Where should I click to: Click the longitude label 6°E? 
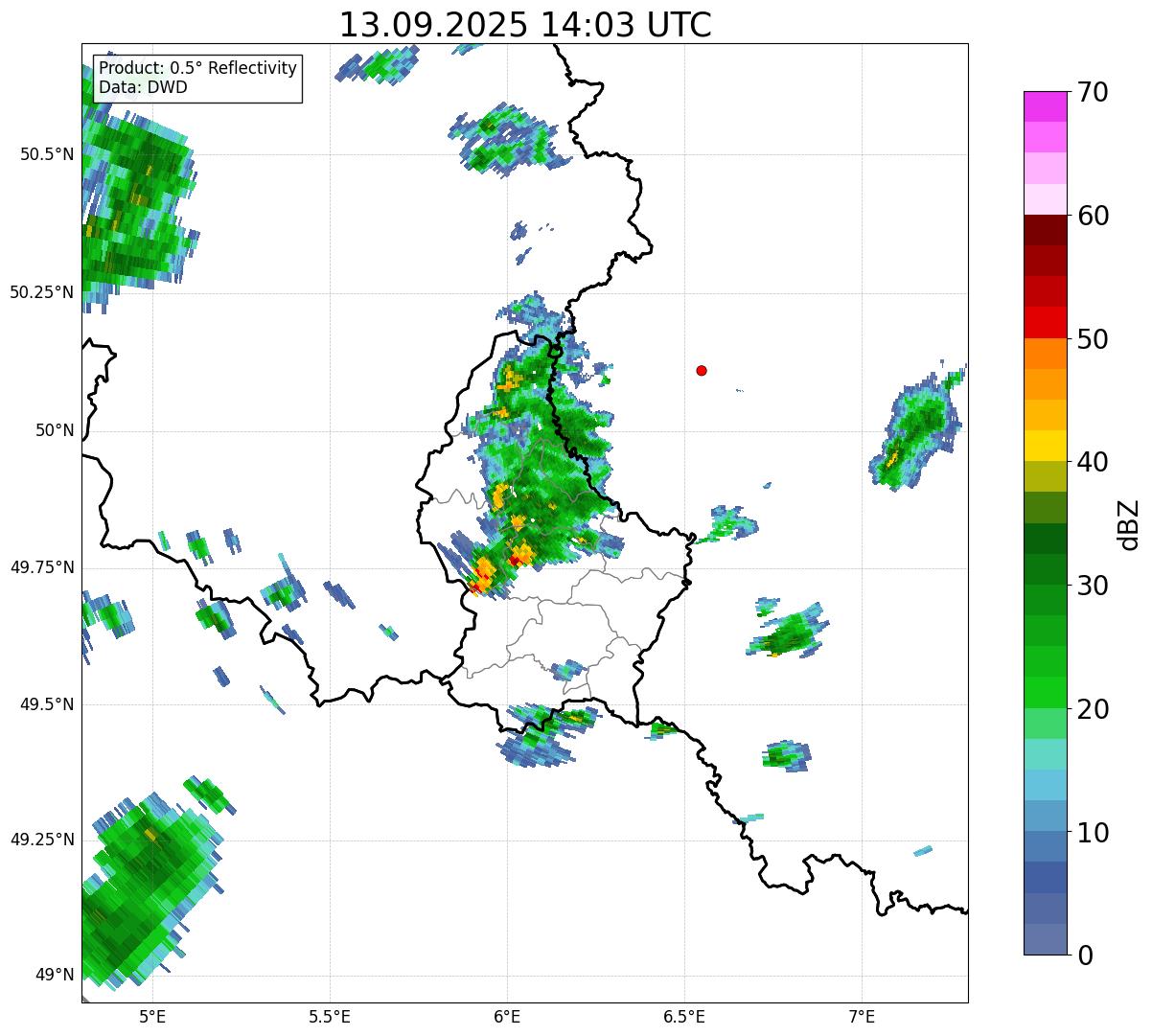507,1016
